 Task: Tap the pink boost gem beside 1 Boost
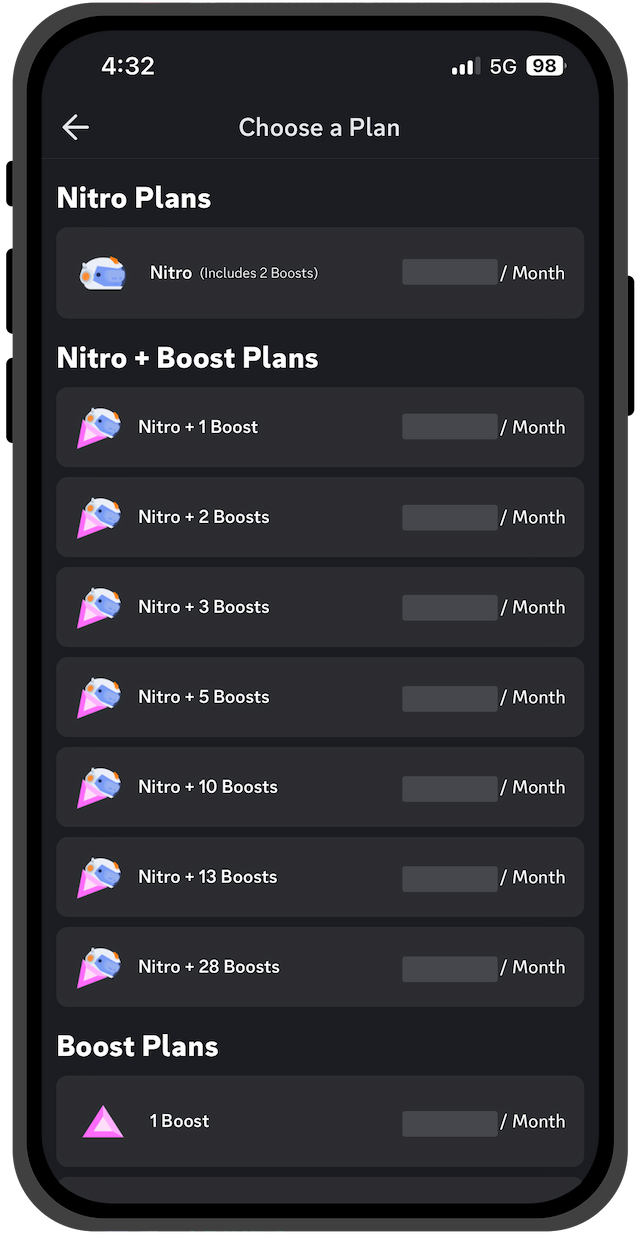103,1122
